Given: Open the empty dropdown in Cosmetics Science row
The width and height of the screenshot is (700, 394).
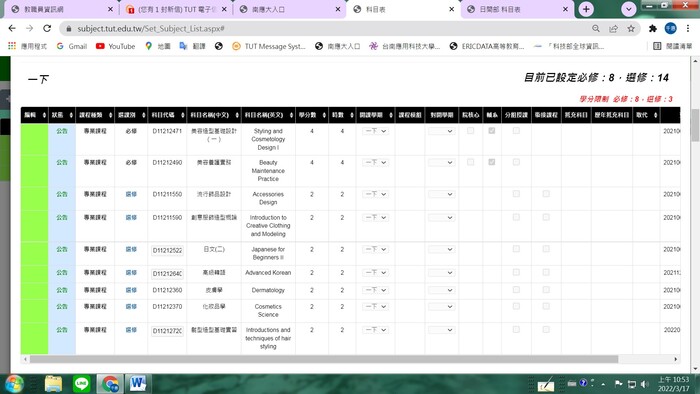Looking at the screenshot, I should tap(442, 307).
